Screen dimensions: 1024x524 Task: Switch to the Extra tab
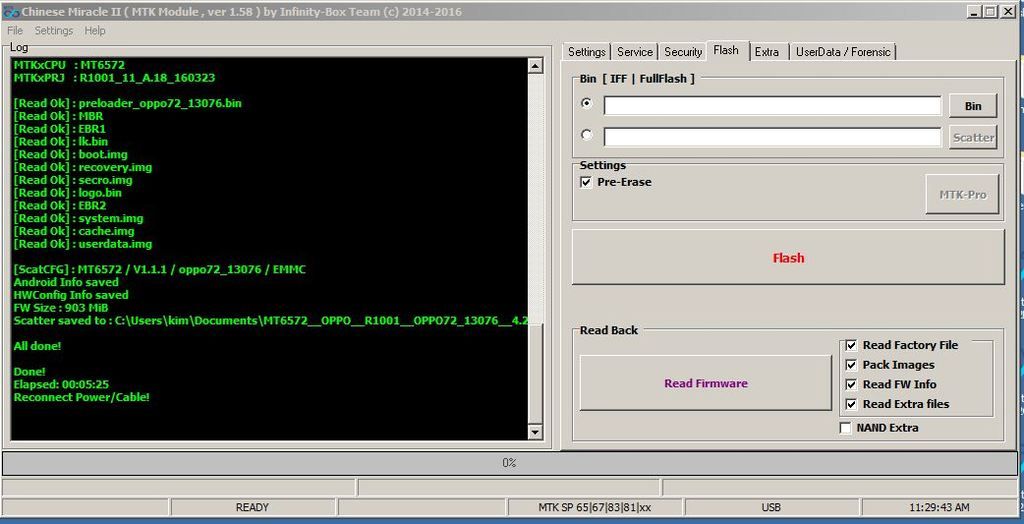tap(767, 52)
